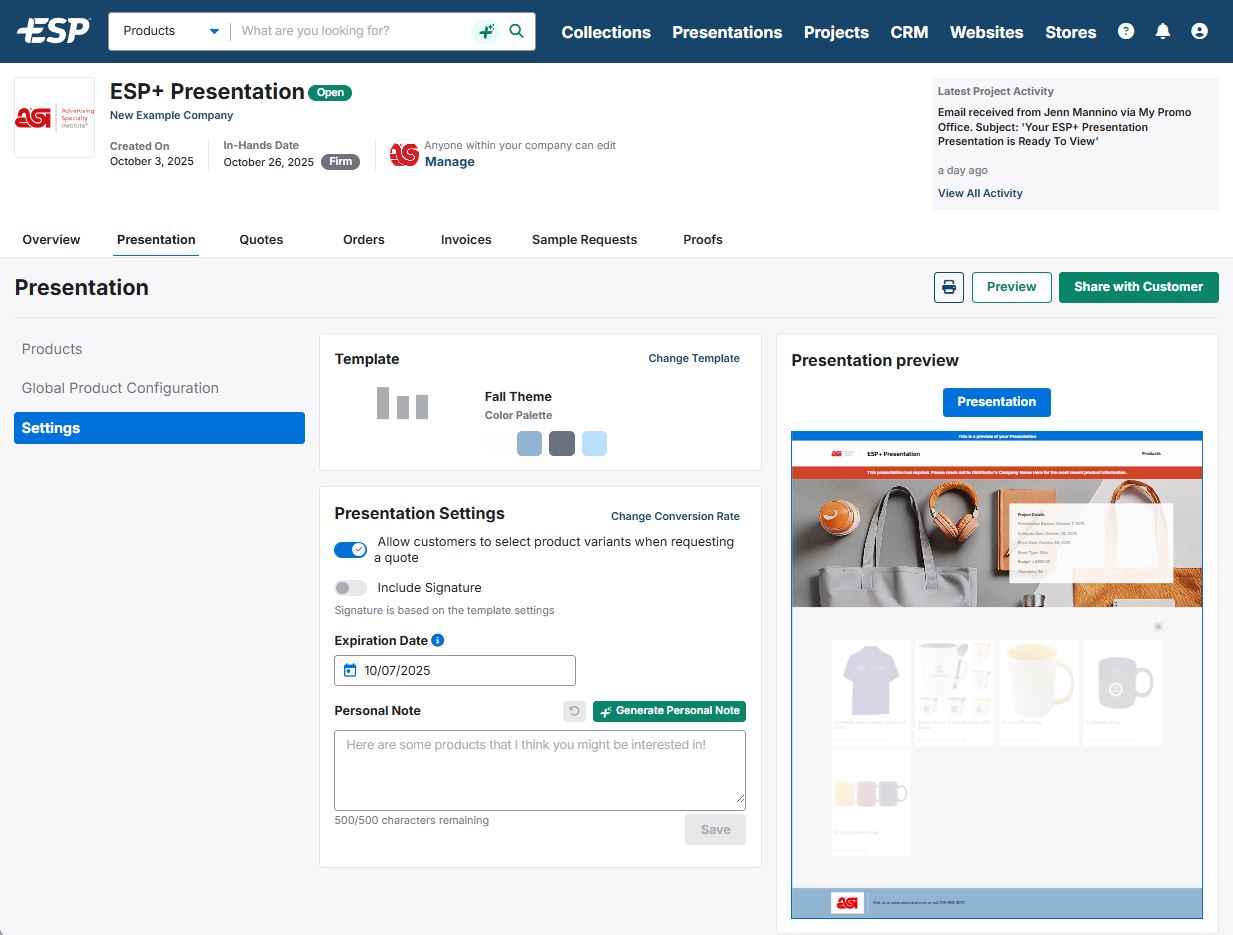Click the Change Template link
The width and height of the screenshot is (1233, 935).
[x=693, y=358]
